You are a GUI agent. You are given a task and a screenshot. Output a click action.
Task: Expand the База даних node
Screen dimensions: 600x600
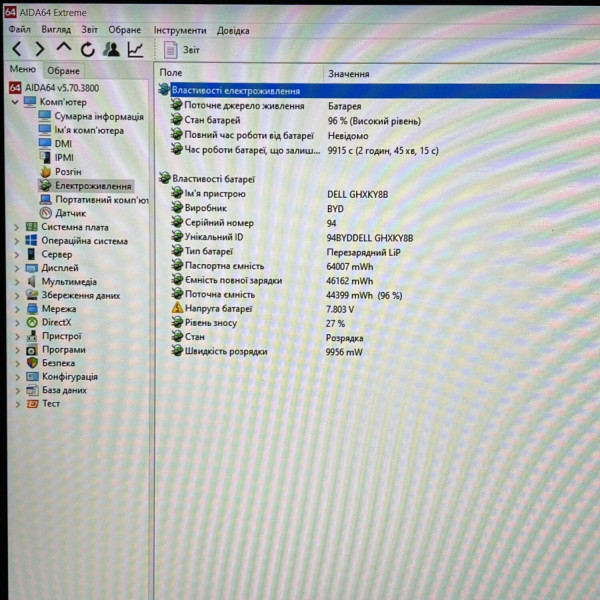(x=18, y=391)
